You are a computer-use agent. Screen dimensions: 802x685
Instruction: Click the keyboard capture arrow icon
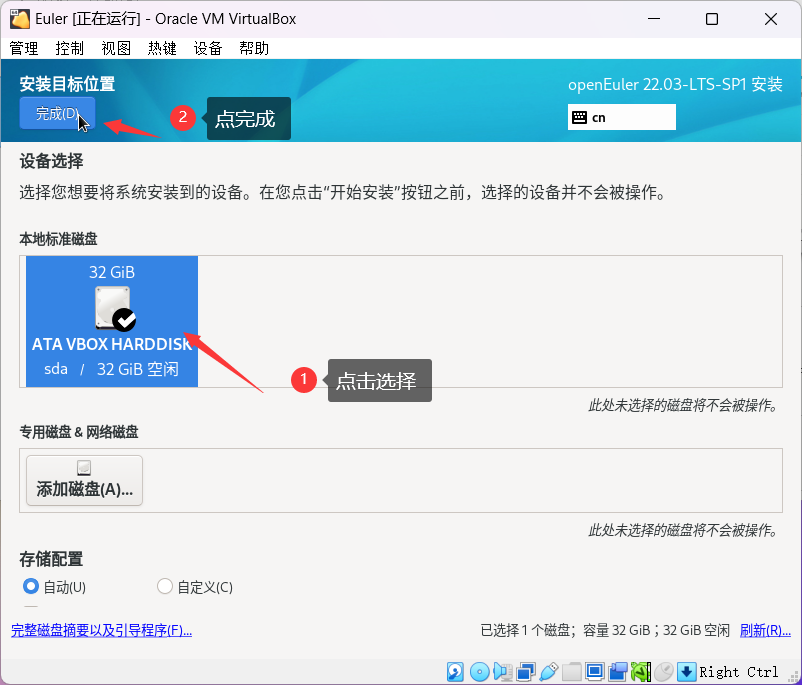pyautogui.click(x=686, y=671)
